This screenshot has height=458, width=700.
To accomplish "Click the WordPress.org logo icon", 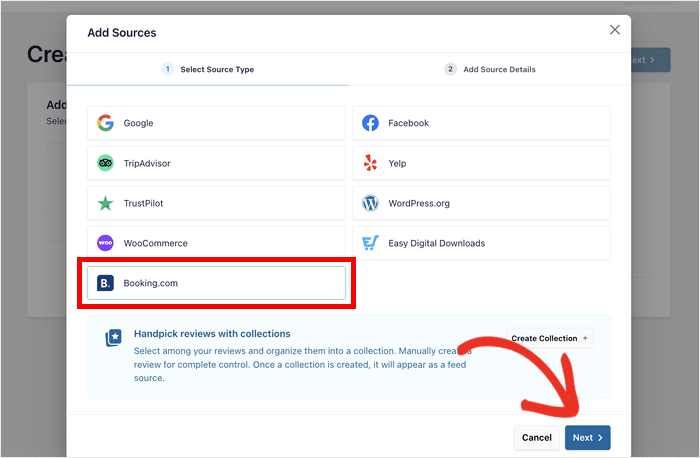I will tap(370, 203).
